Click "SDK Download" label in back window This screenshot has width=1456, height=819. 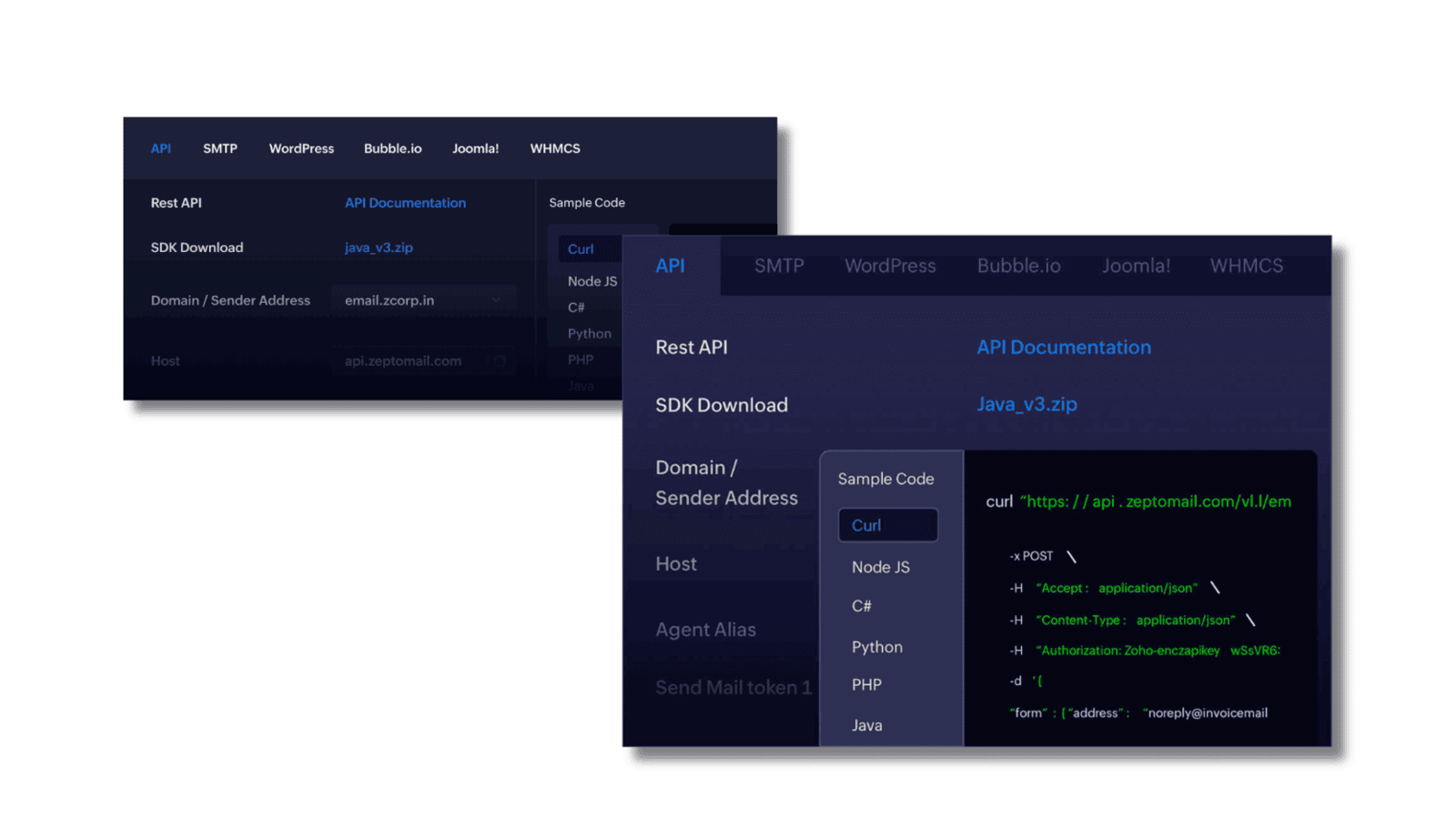pos(197,248)
